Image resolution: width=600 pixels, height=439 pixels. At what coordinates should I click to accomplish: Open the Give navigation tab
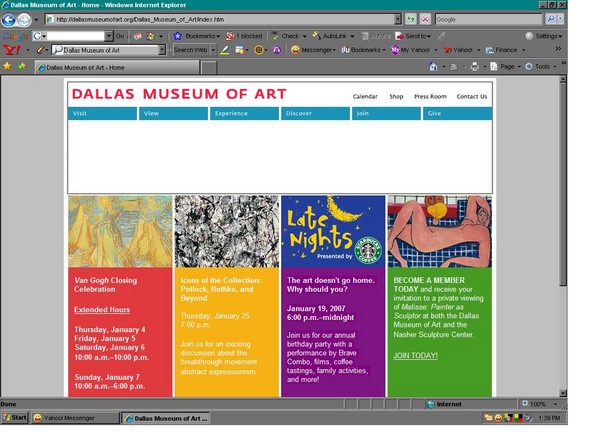coord(457,114)
